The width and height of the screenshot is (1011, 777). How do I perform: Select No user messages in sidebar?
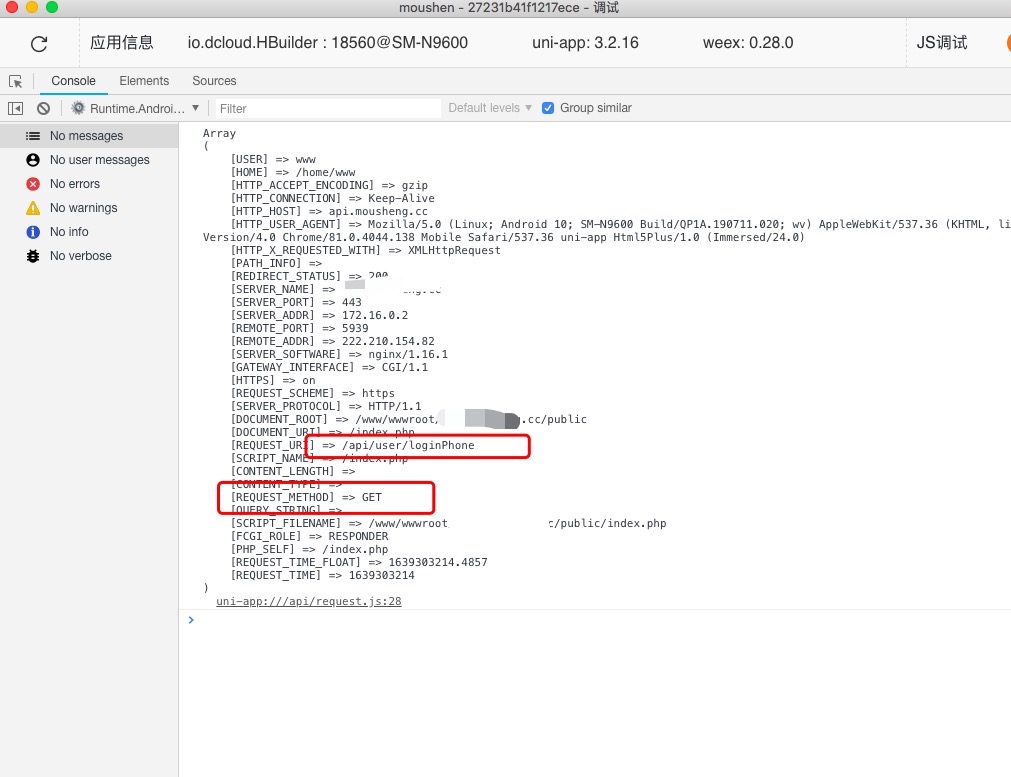(99, 160)
